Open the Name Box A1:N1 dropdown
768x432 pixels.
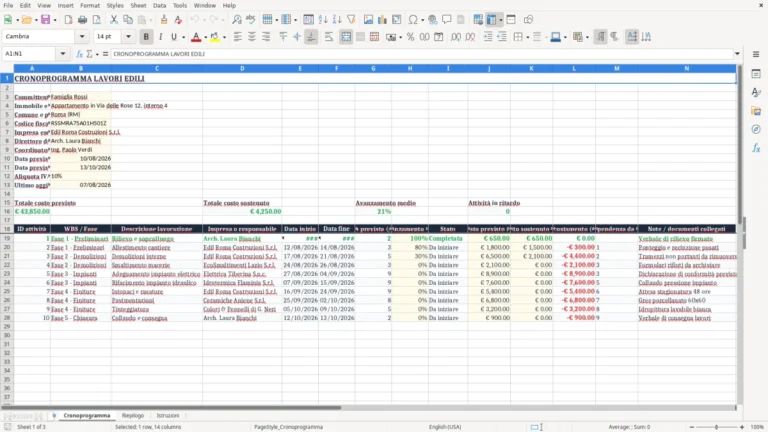pyautogui.click(x=63, y=54)
